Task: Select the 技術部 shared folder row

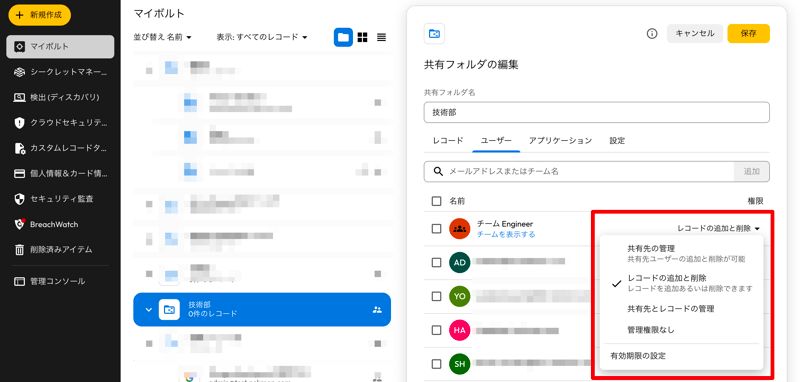Action: (x=262, y=310)
